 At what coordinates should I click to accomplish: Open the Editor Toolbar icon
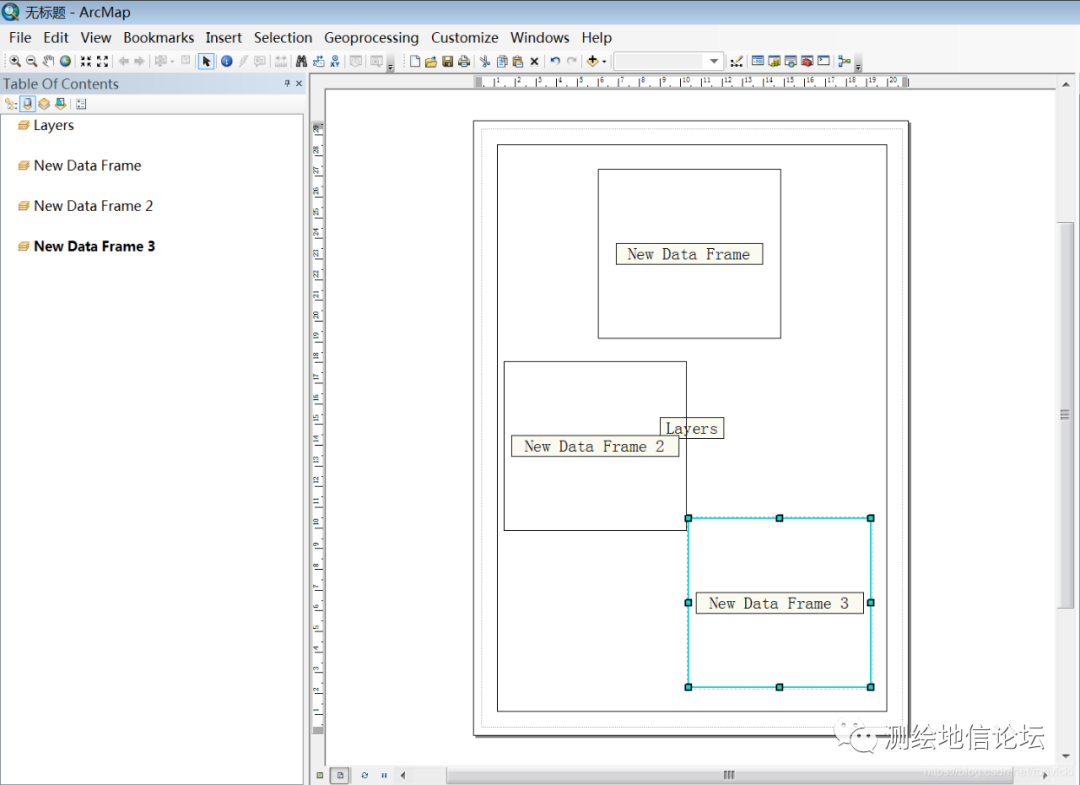coord(737,62)
